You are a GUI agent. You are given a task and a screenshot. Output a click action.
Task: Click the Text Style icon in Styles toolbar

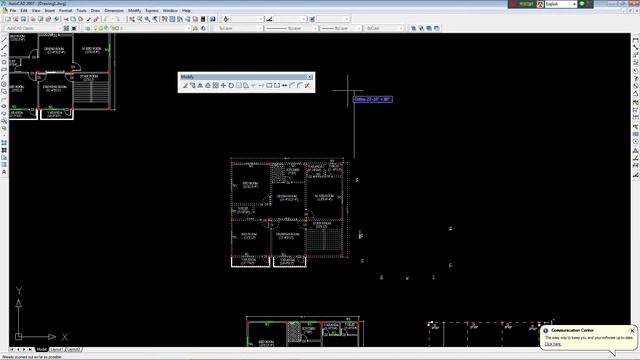(x=226, y=19)
